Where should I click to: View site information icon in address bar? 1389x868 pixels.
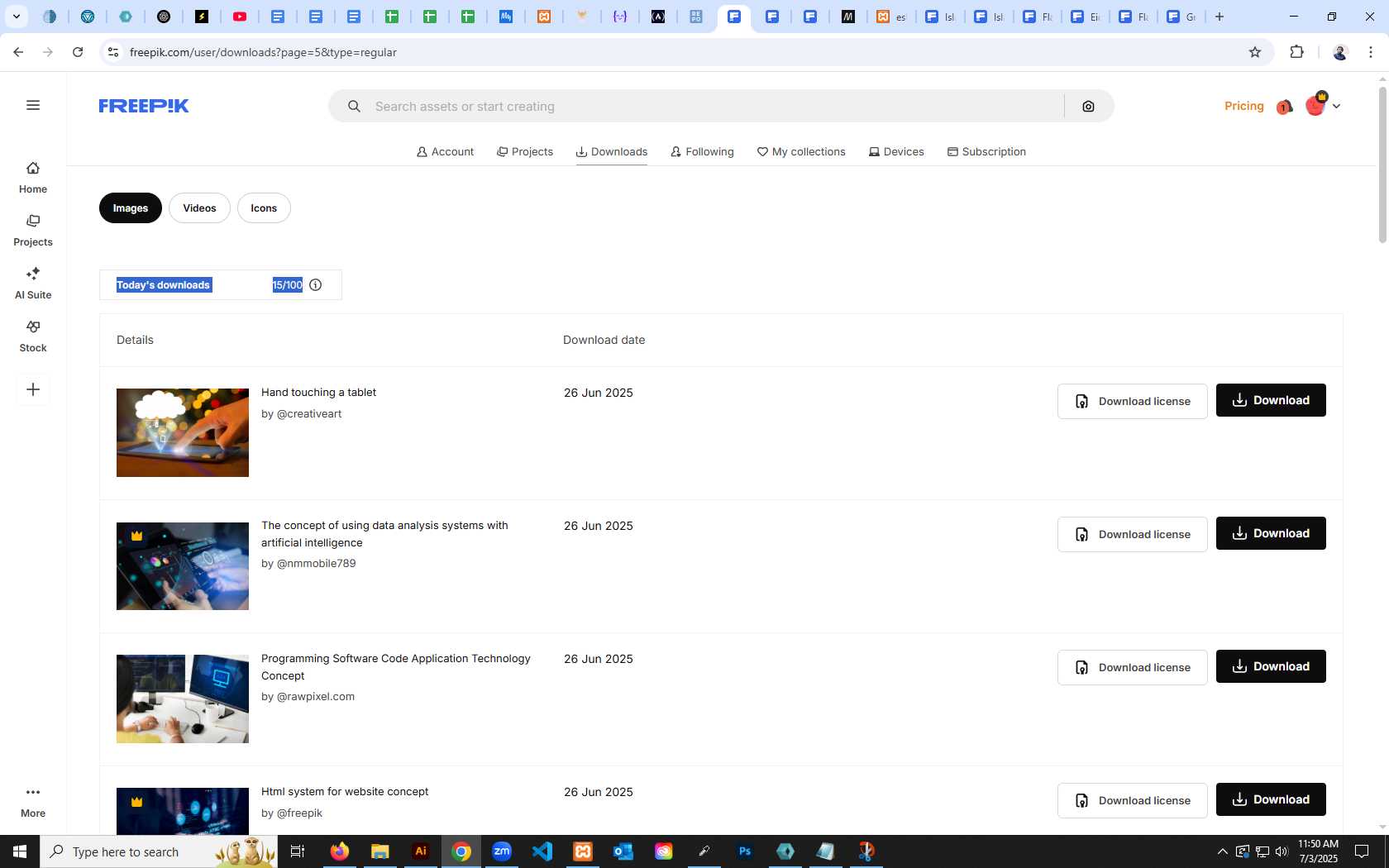click(x=113, y=52)
